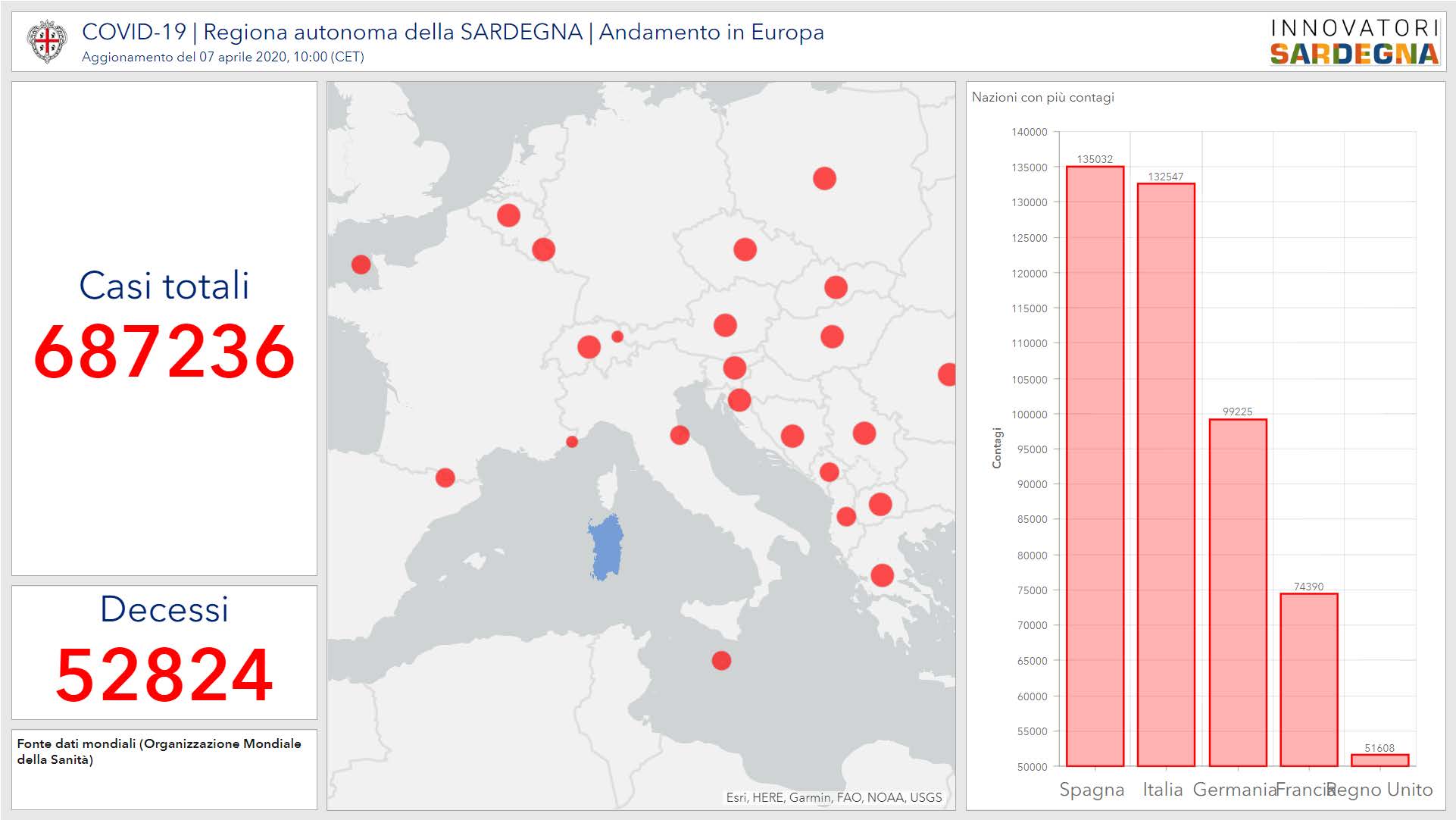The image size is (1456, 820).
Task: Select the Regno Unito bar in chart
Action: click(1379, 760)
